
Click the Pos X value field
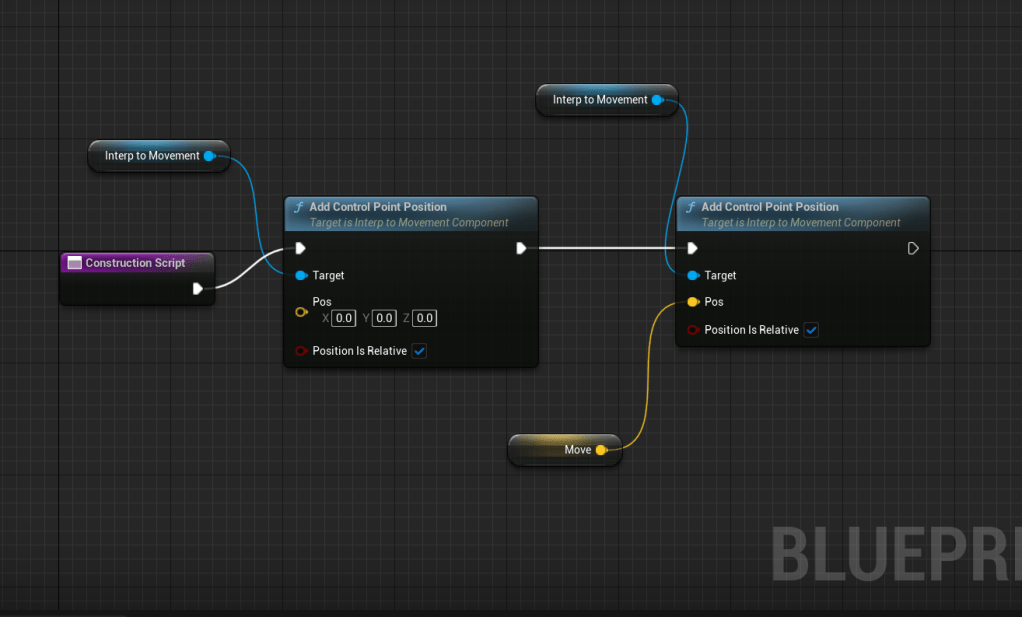click(343, 318)
